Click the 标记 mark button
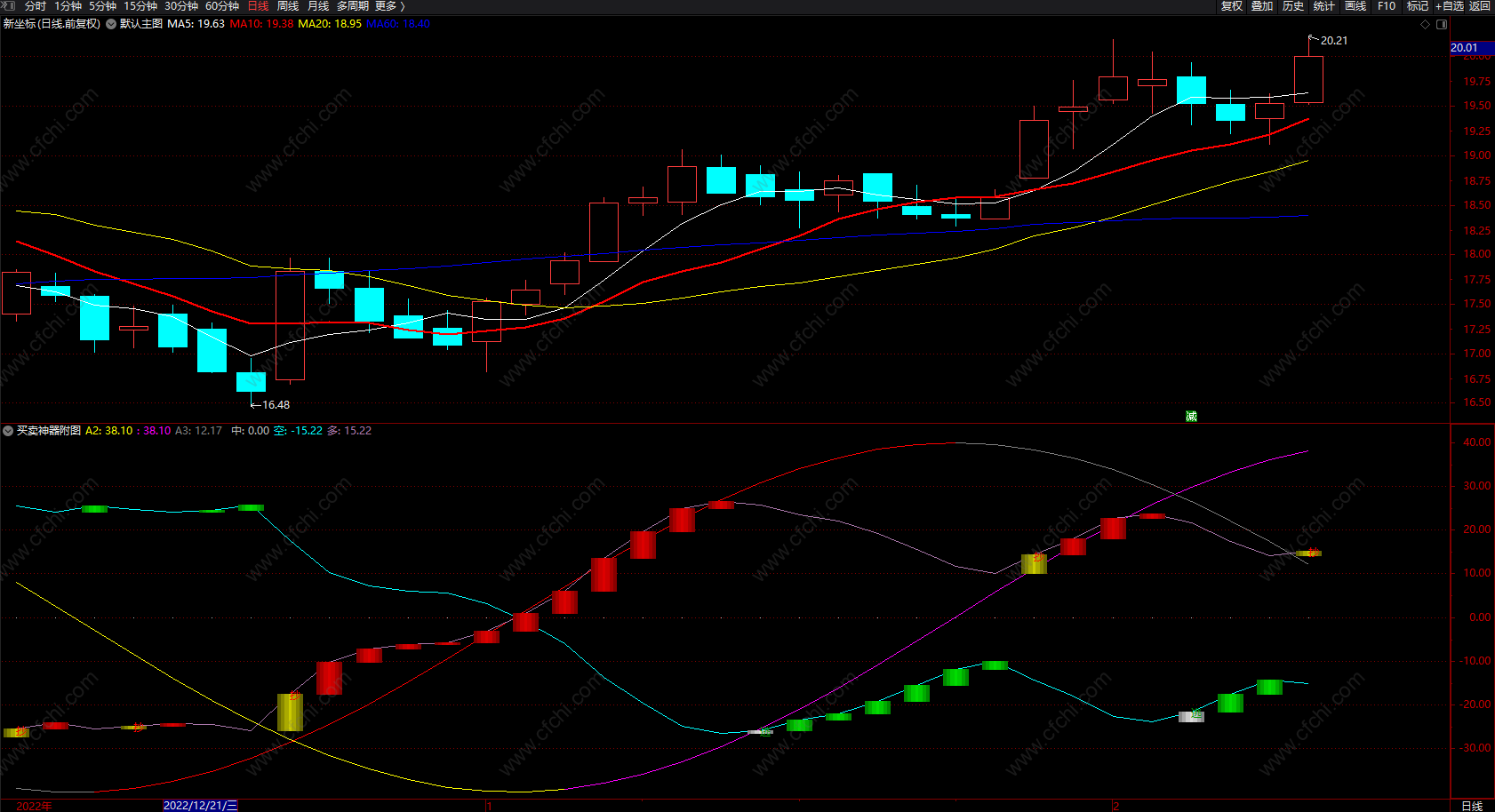Image resolution: width=1495 pixels, height=812 pixels. pos(1418,6)
